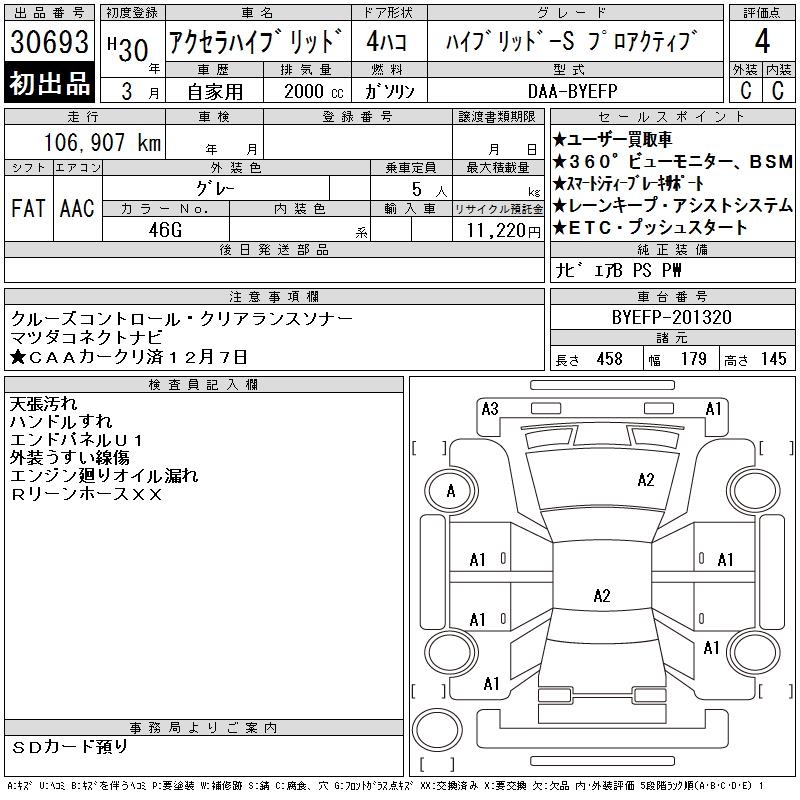Image resolution: width=800 pixels, height=800 pixels.
Task: Select the 初出品 black label
Action: click(x=49, y=83)
